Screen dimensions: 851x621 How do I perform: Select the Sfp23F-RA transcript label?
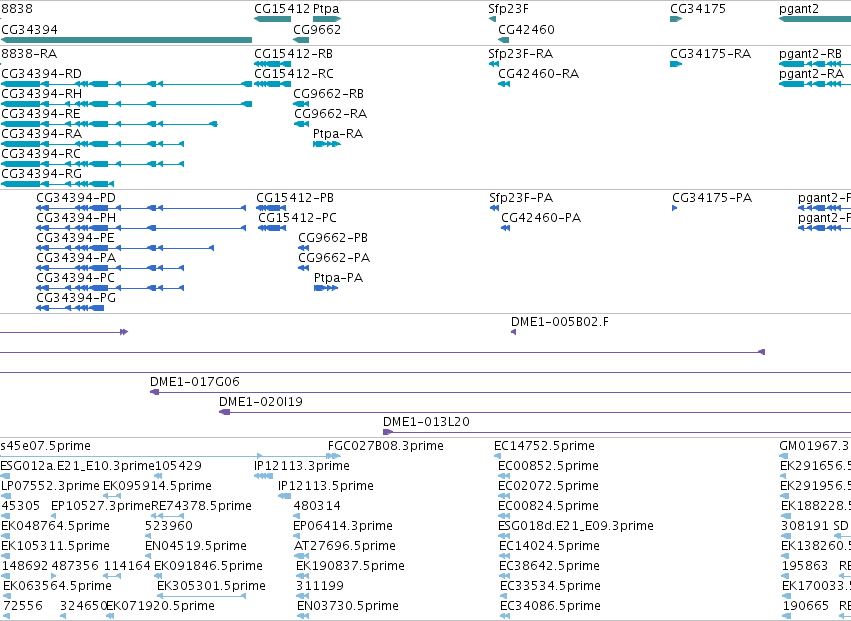click(x=521, y=54)
